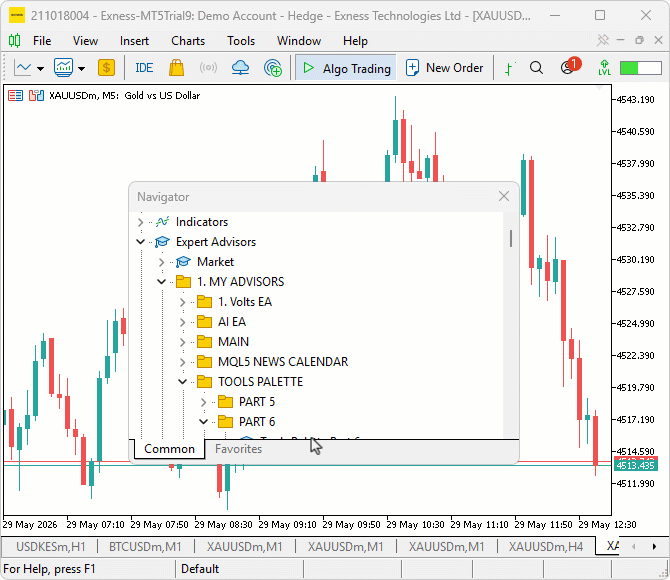Open the File menu
670x580 pixels.
(42, 41)
